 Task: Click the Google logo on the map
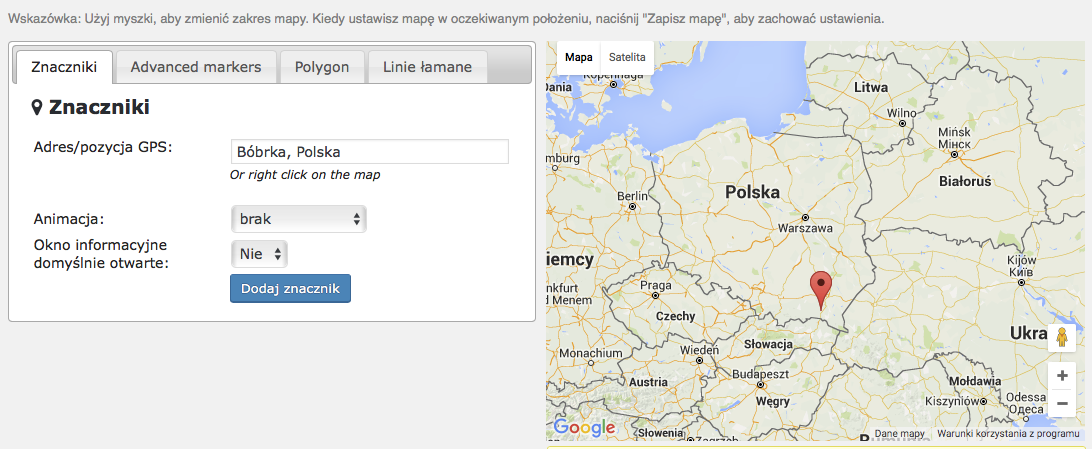click(x=584, y=427)
